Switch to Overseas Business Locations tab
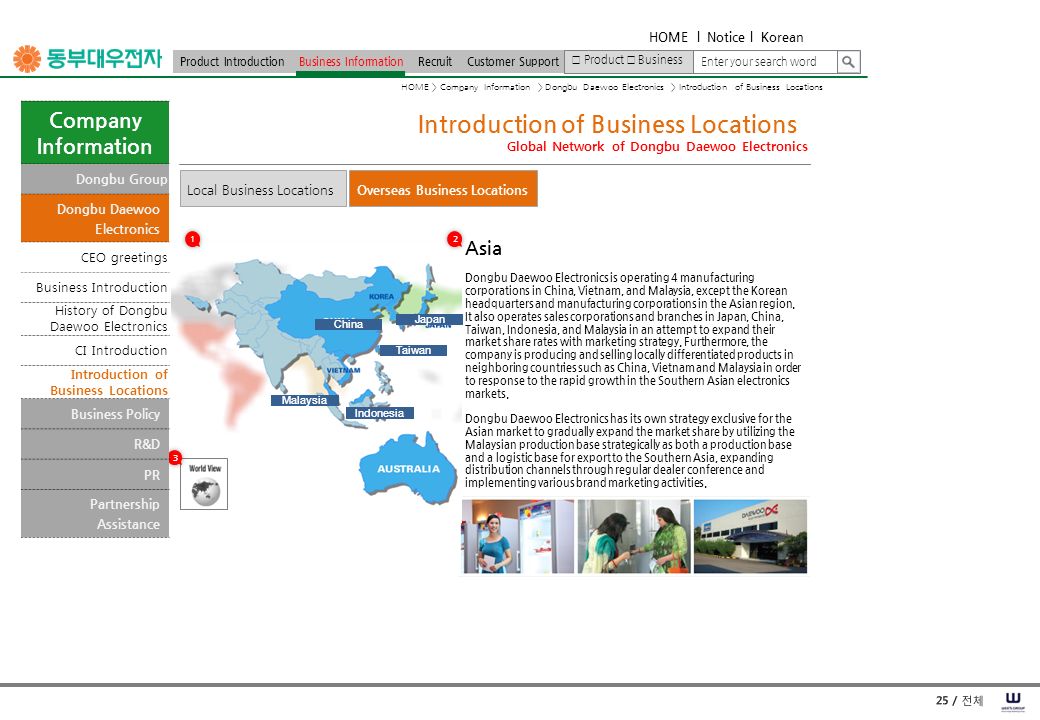The width and height of the screenshot is (1040, 720). click(x=443, y=189)
